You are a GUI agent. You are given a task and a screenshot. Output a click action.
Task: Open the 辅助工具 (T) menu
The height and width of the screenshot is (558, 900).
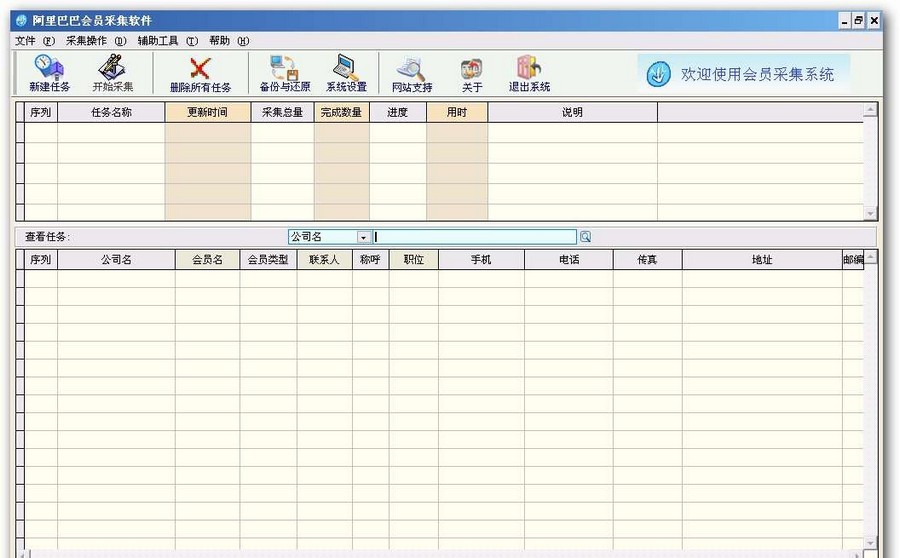[168, 41]
